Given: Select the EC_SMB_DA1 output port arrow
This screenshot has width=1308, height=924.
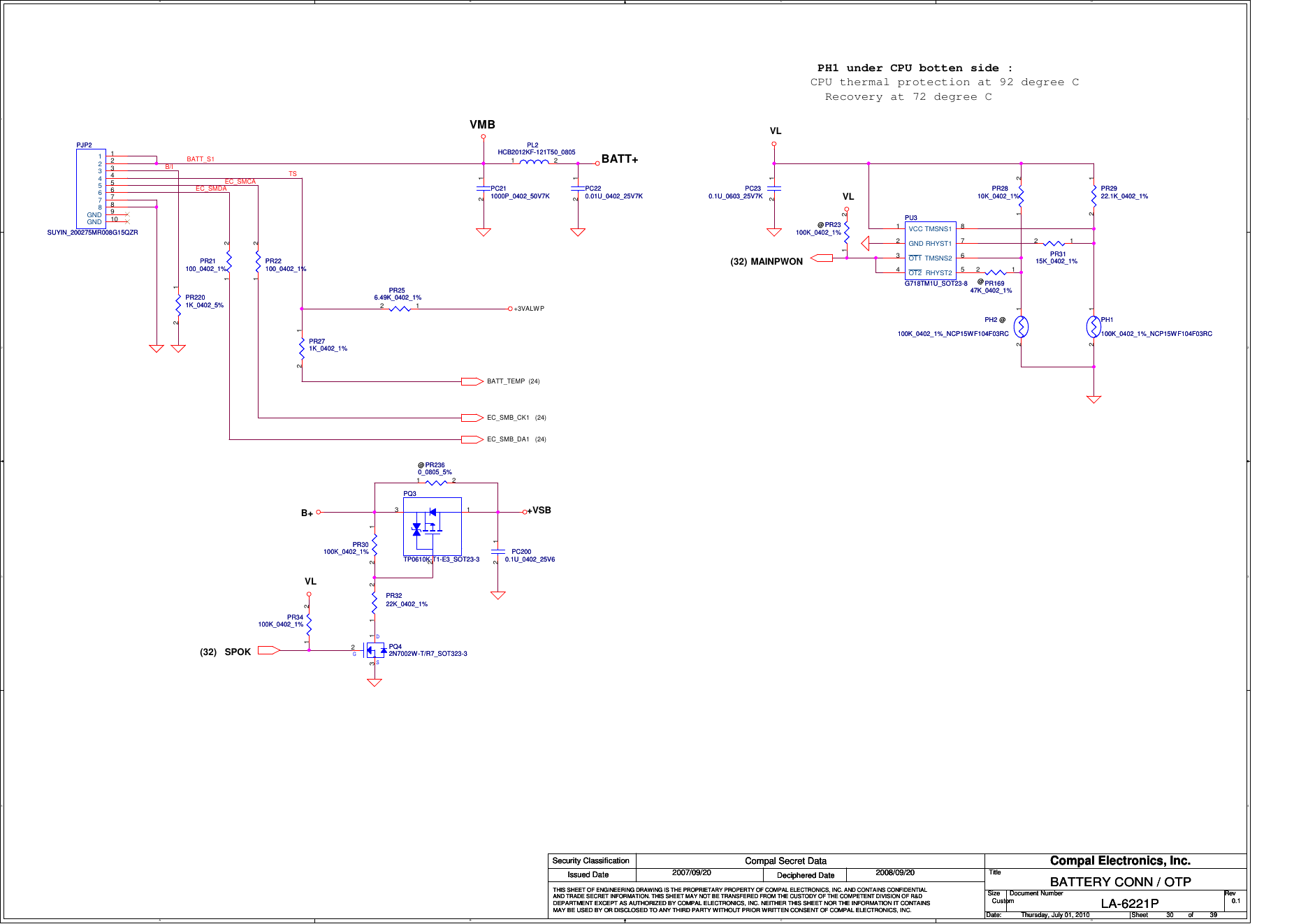Looking at the screenshot, I should [472, 439].
